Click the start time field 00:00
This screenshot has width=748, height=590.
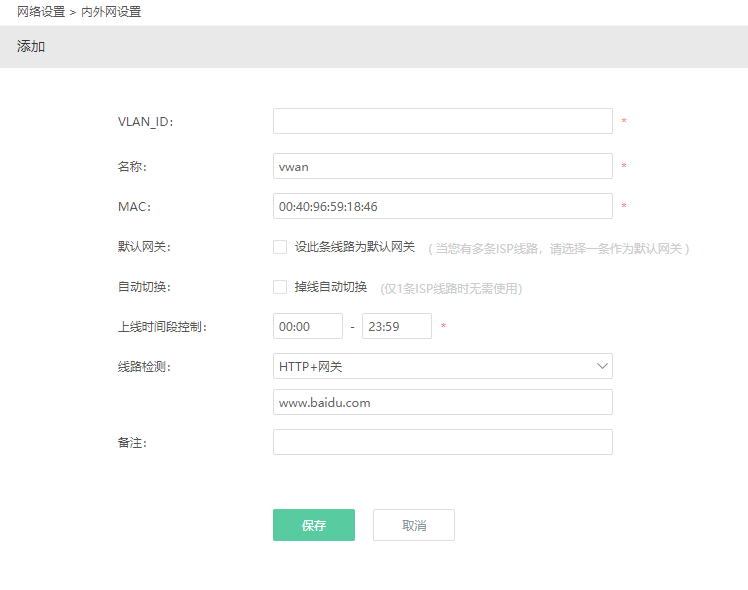click(x=308, y=326)
